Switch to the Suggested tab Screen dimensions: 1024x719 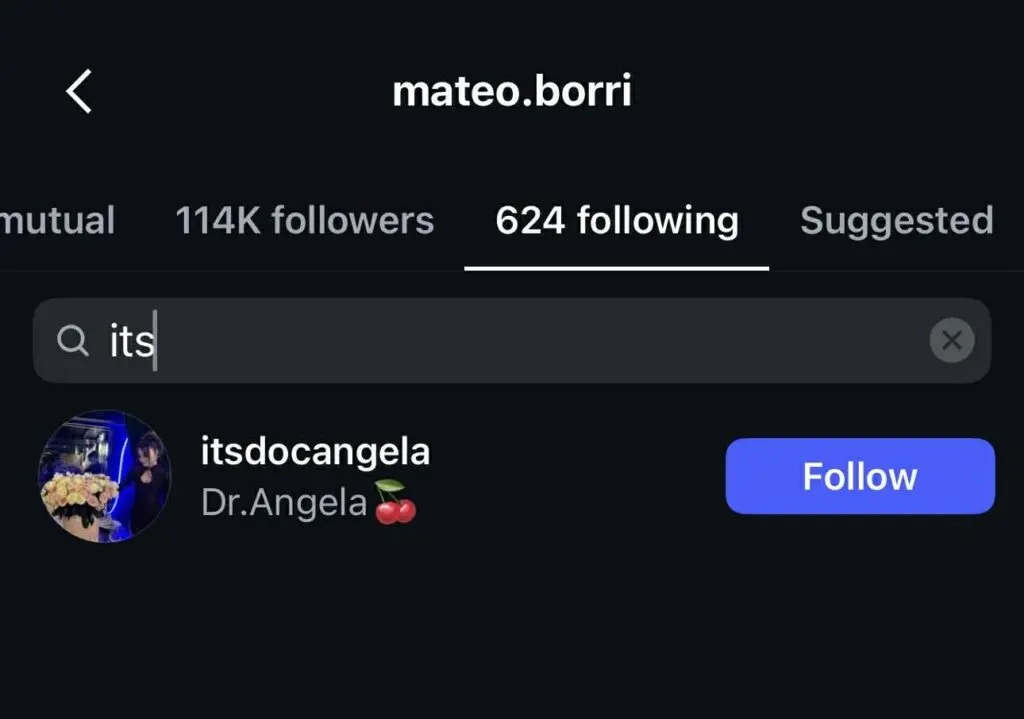[896, 220]
